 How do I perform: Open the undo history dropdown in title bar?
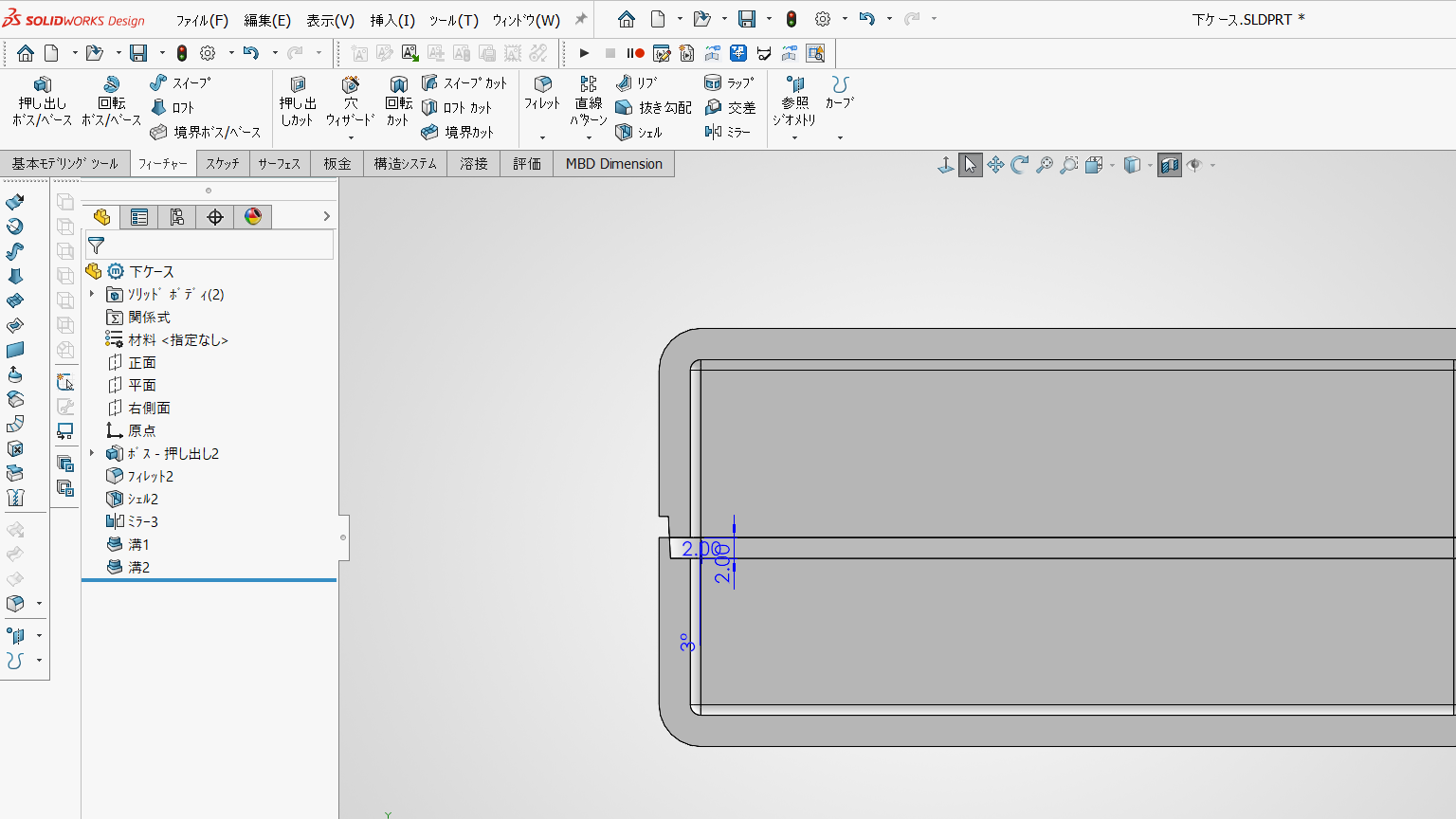(889, 19)
